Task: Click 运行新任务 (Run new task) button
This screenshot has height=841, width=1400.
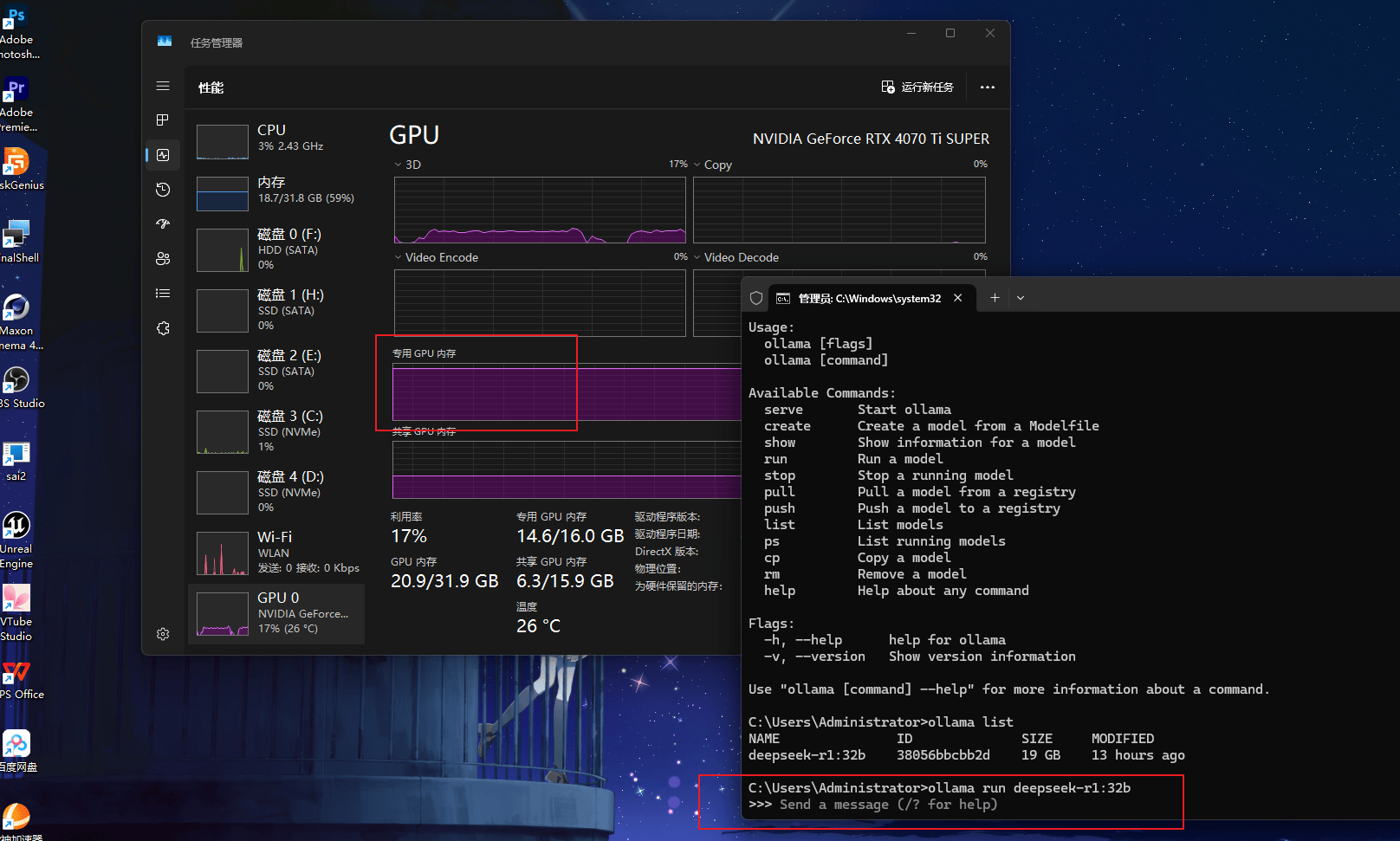Action: 917,87
